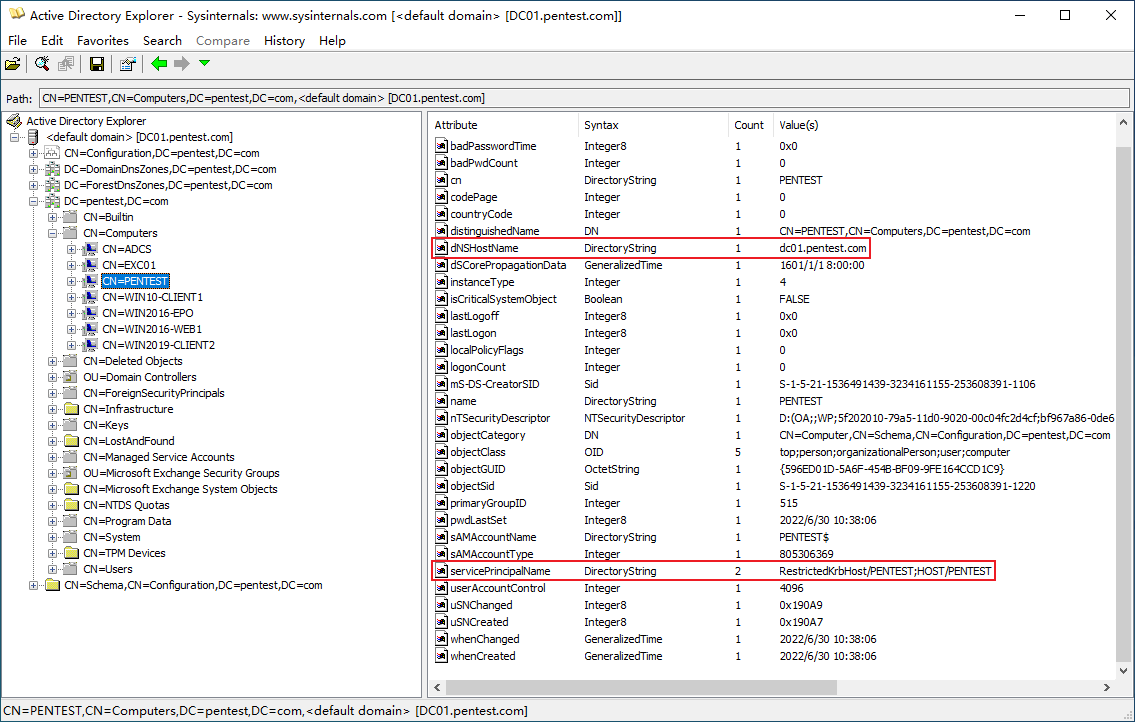
Task: Open the Favorites menu
Action: click(x=103, y=41)
